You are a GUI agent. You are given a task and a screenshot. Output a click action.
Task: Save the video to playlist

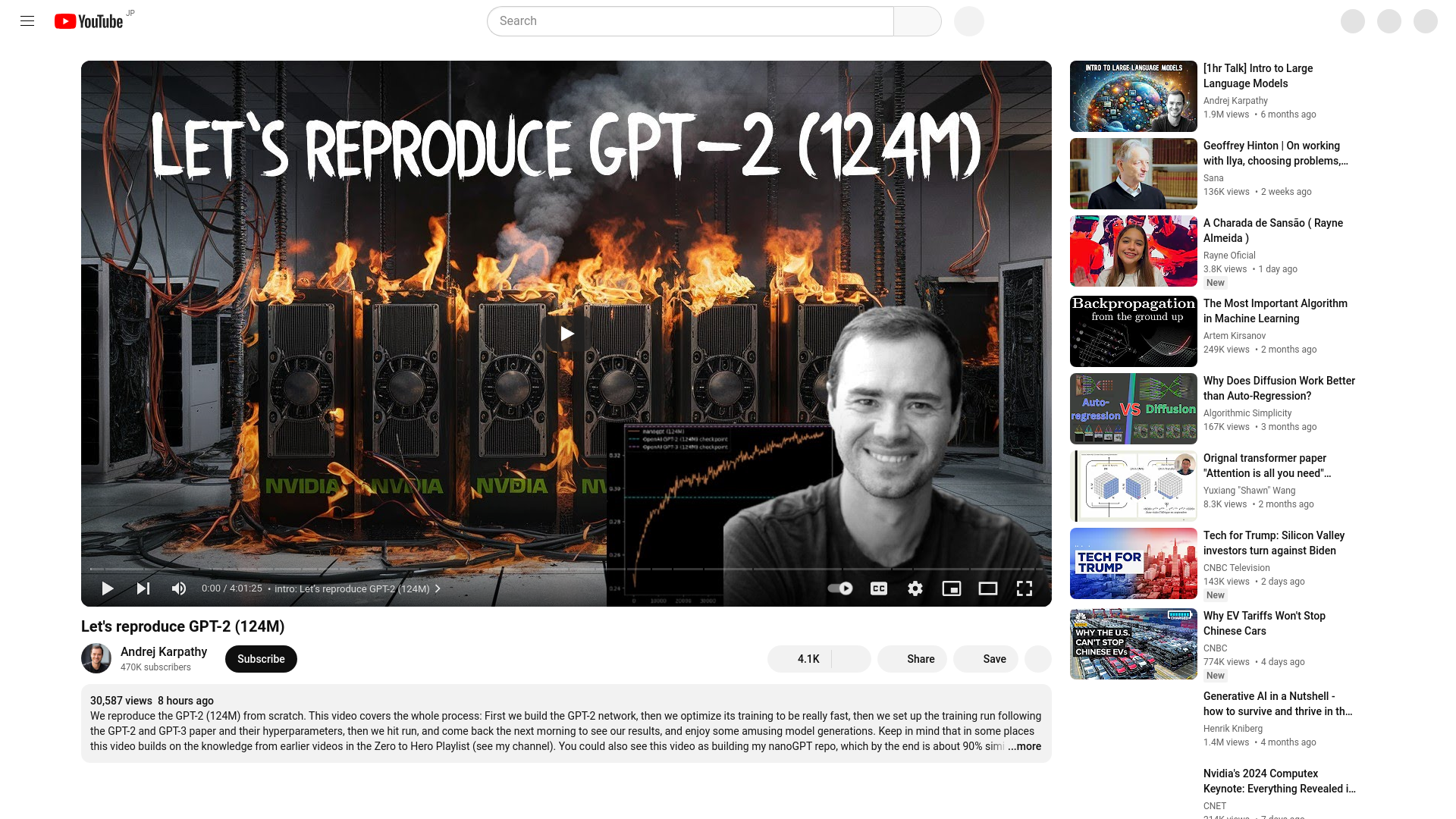[986, 659]
